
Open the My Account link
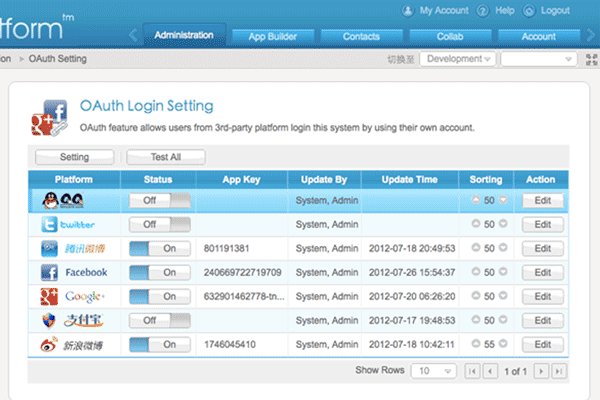coord(444,11)
